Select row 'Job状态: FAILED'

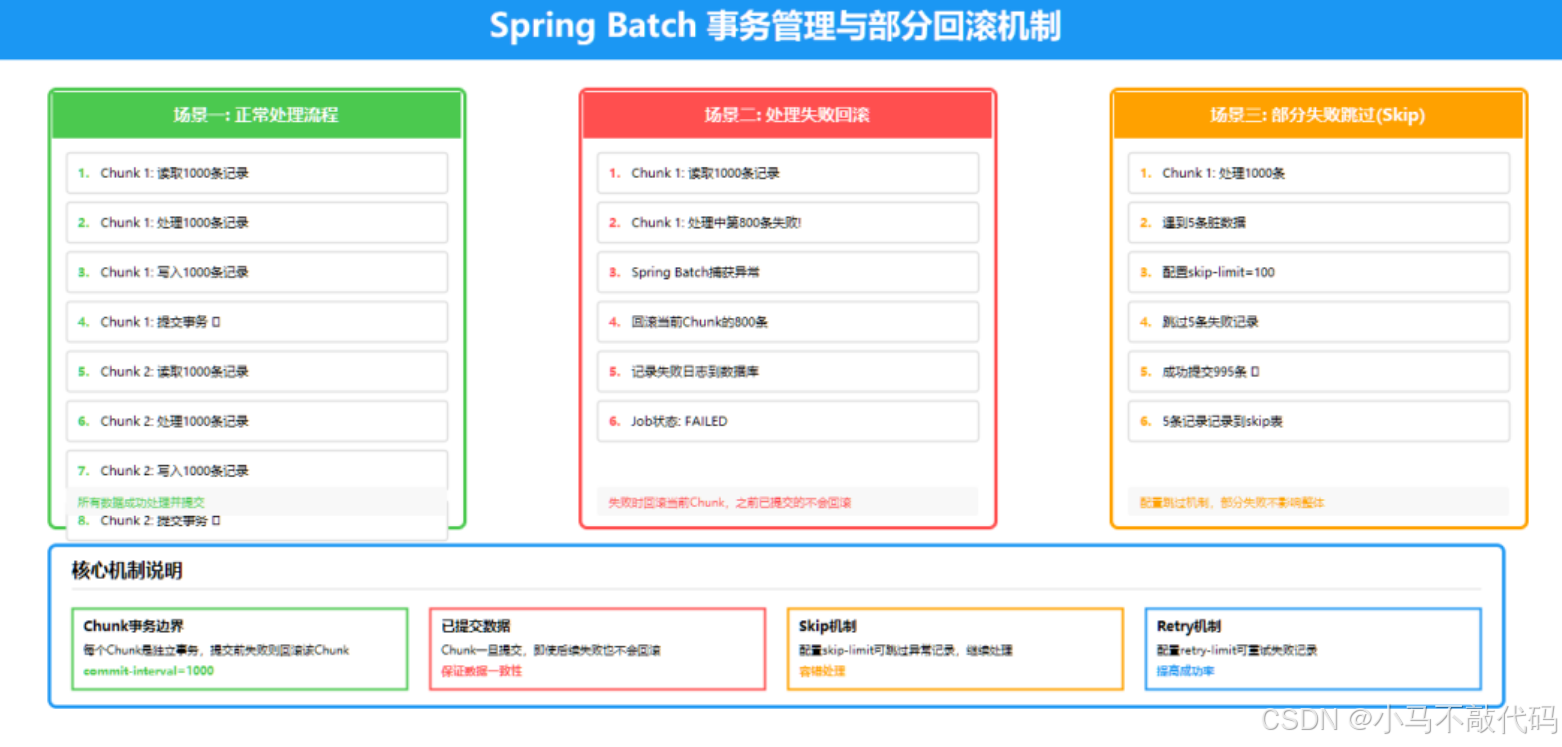click(788, 421)
